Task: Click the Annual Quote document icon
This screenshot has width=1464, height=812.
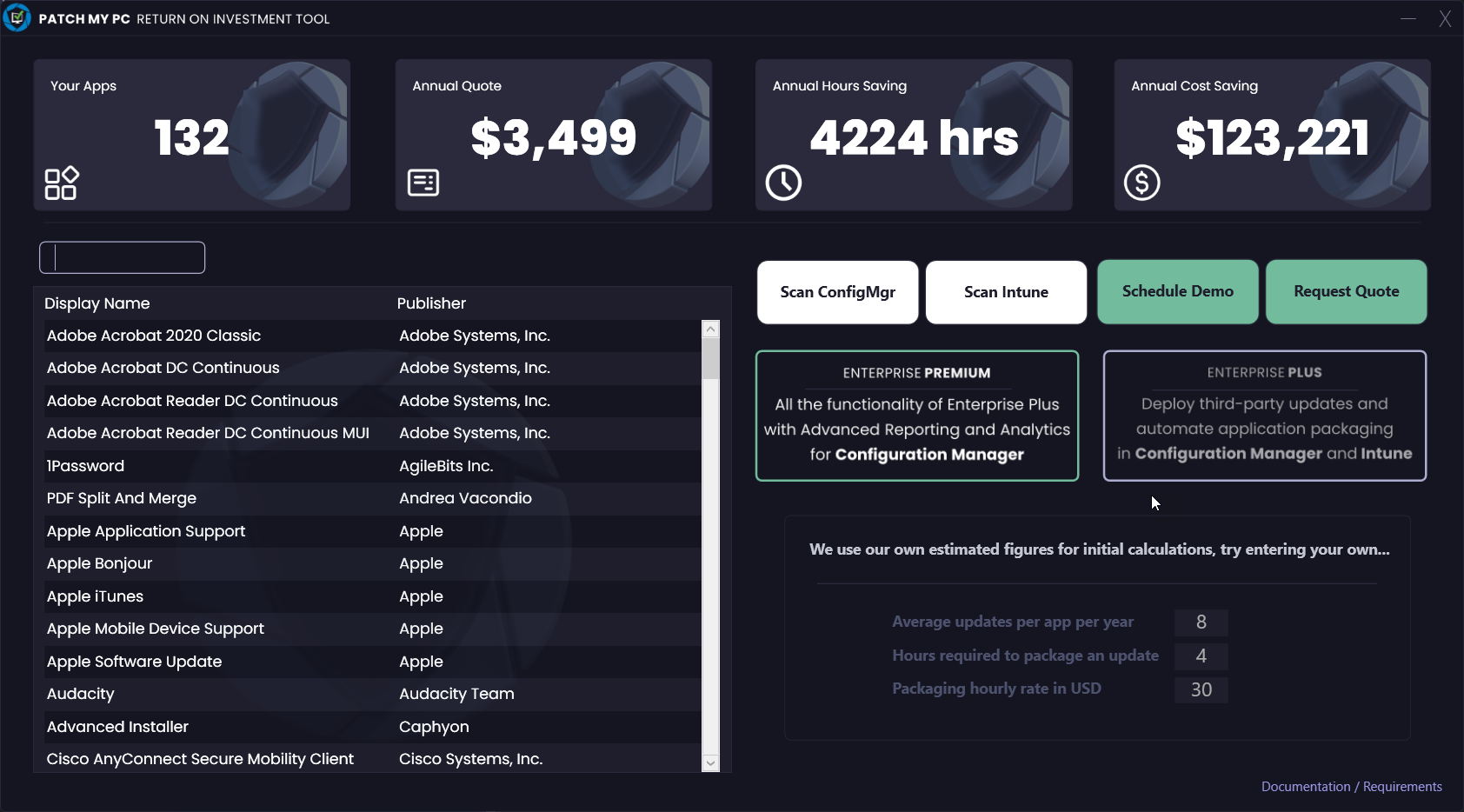Action: 423,183
